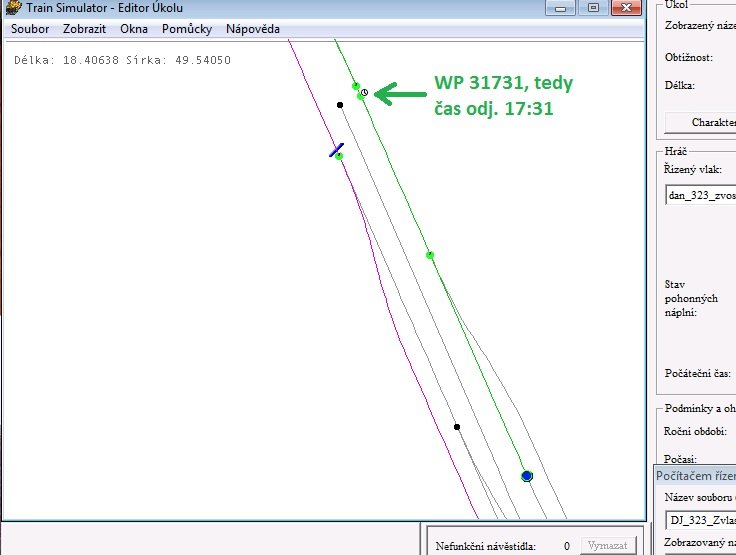Open the Okna menu
Image resolution: width=736 pixels, height=555 pixels.
(134, 29)
